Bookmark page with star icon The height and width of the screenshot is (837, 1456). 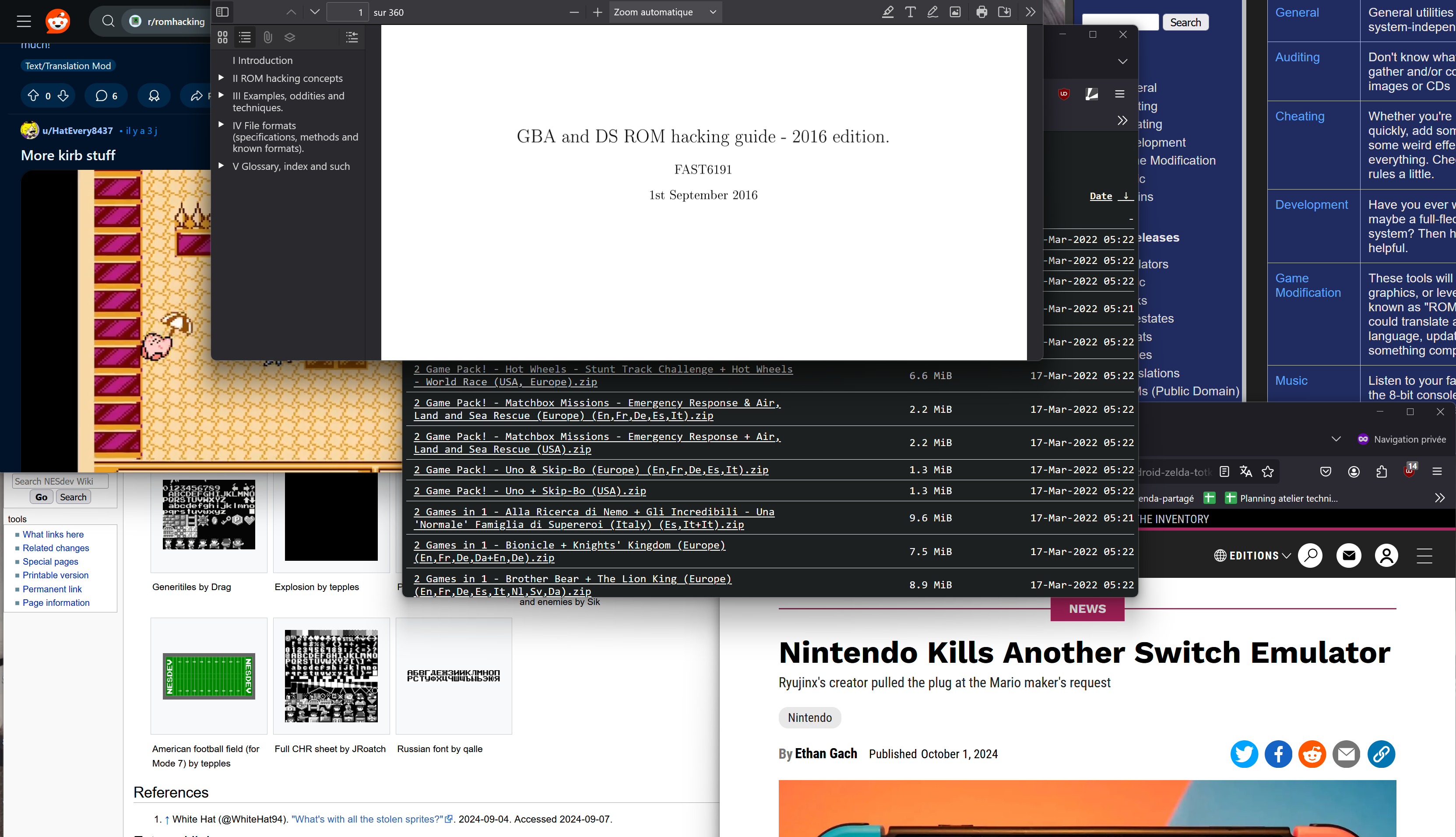coord(1267,471)
